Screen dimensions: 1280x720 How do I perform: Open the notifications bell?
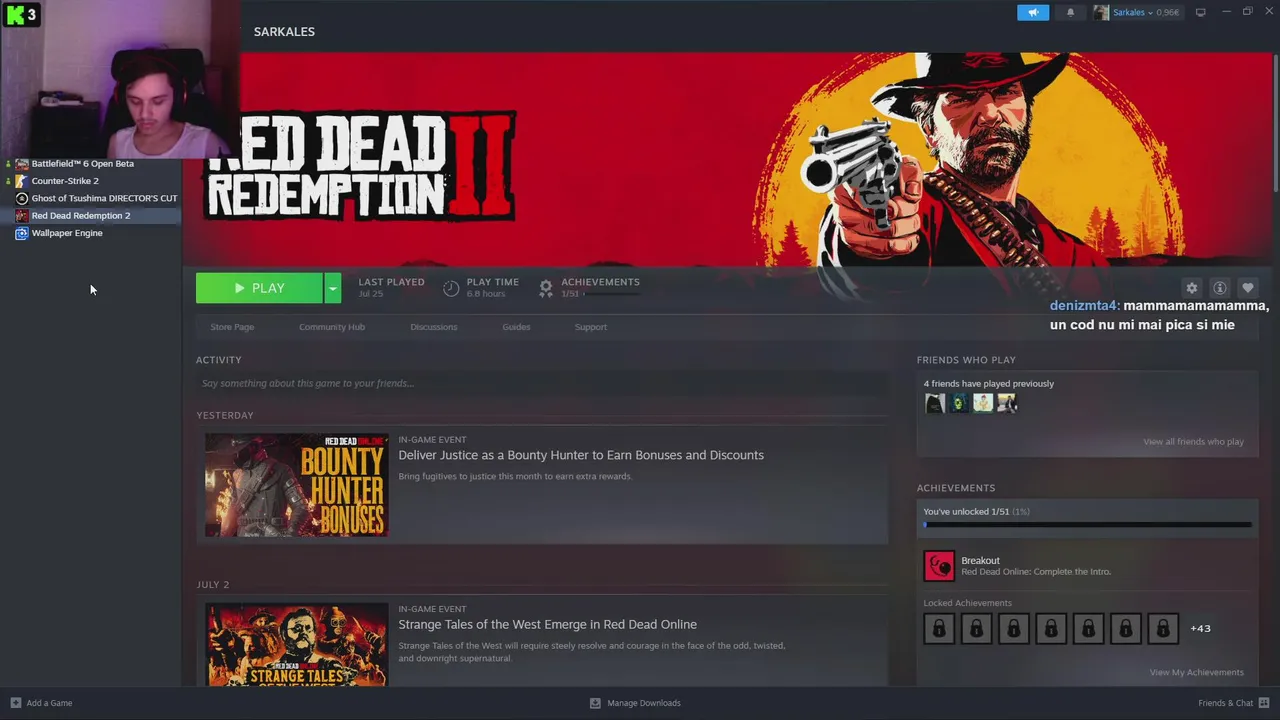1070,12
